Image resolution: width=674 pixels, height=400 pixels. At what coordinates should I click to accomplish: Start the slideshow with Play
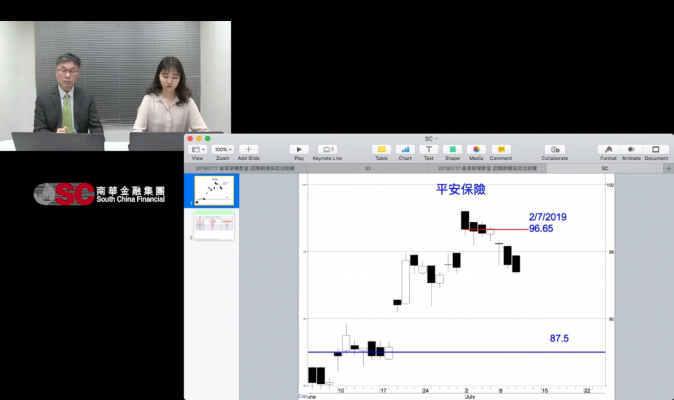point(299,149)
